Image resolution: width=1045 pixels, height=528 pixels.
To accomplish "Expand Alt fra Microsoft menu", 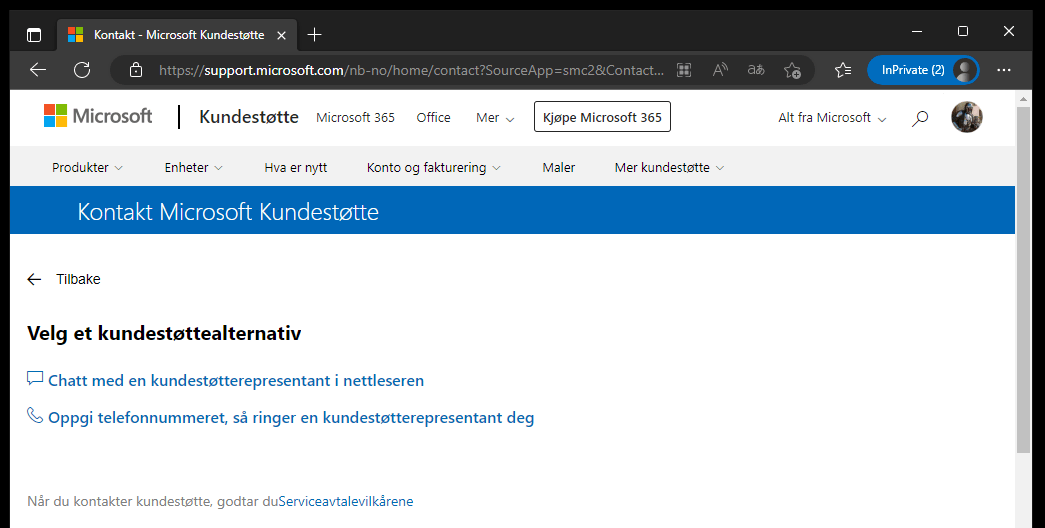I will (x=832, y=118).
